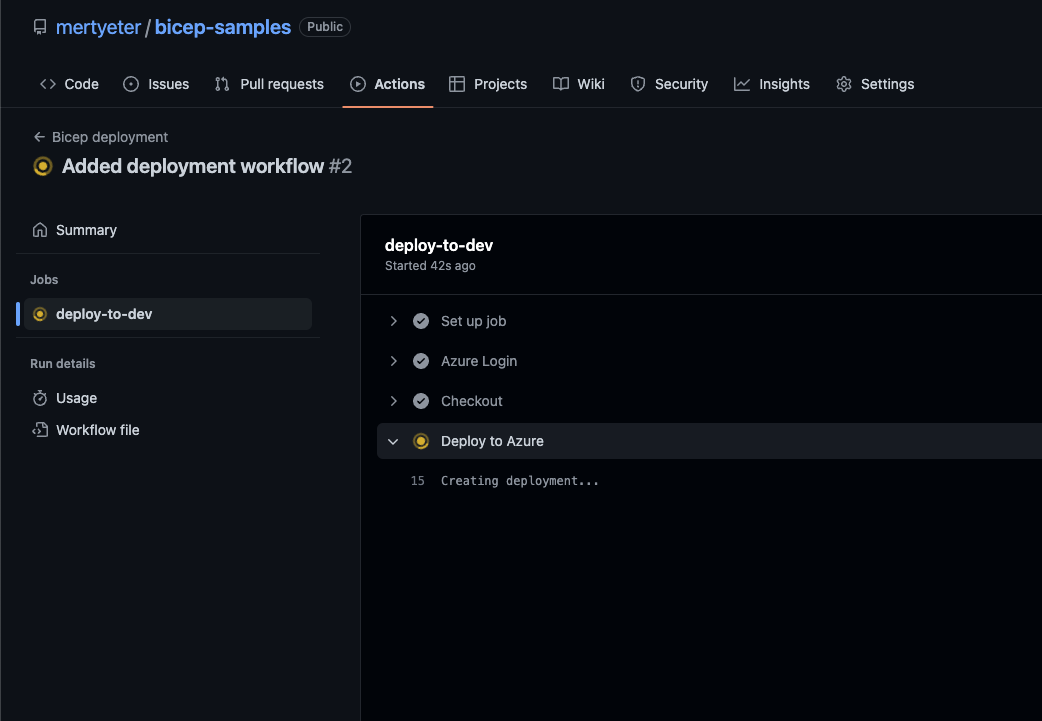Click the Run details section heading
This screenshot has height=721, width=1042.
62,363
